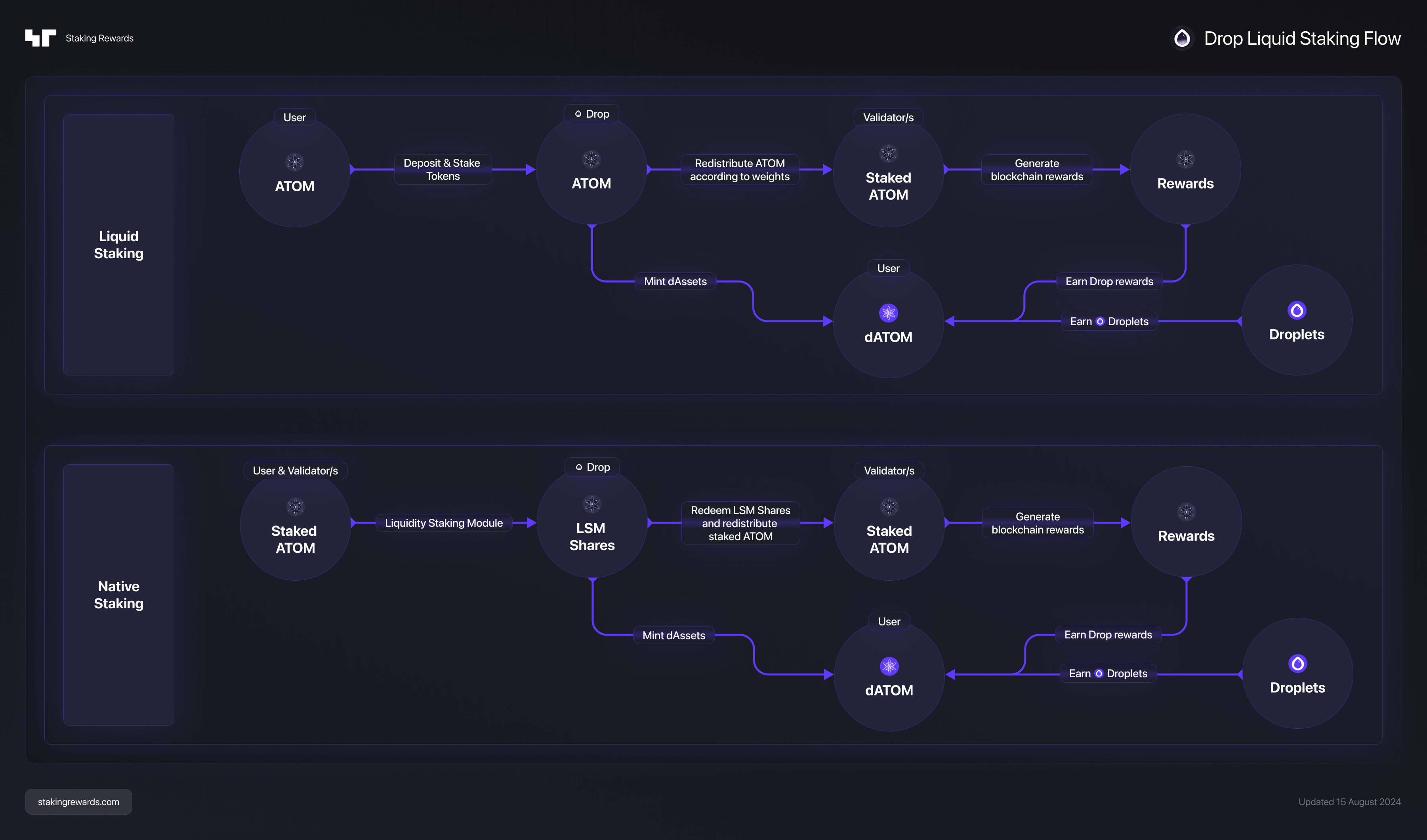Click User tag above Liquid Staking dATOM
Image resolution: width=1427 pixels, height=840 pixels.
pyautogui.click(x=888, y=268)
